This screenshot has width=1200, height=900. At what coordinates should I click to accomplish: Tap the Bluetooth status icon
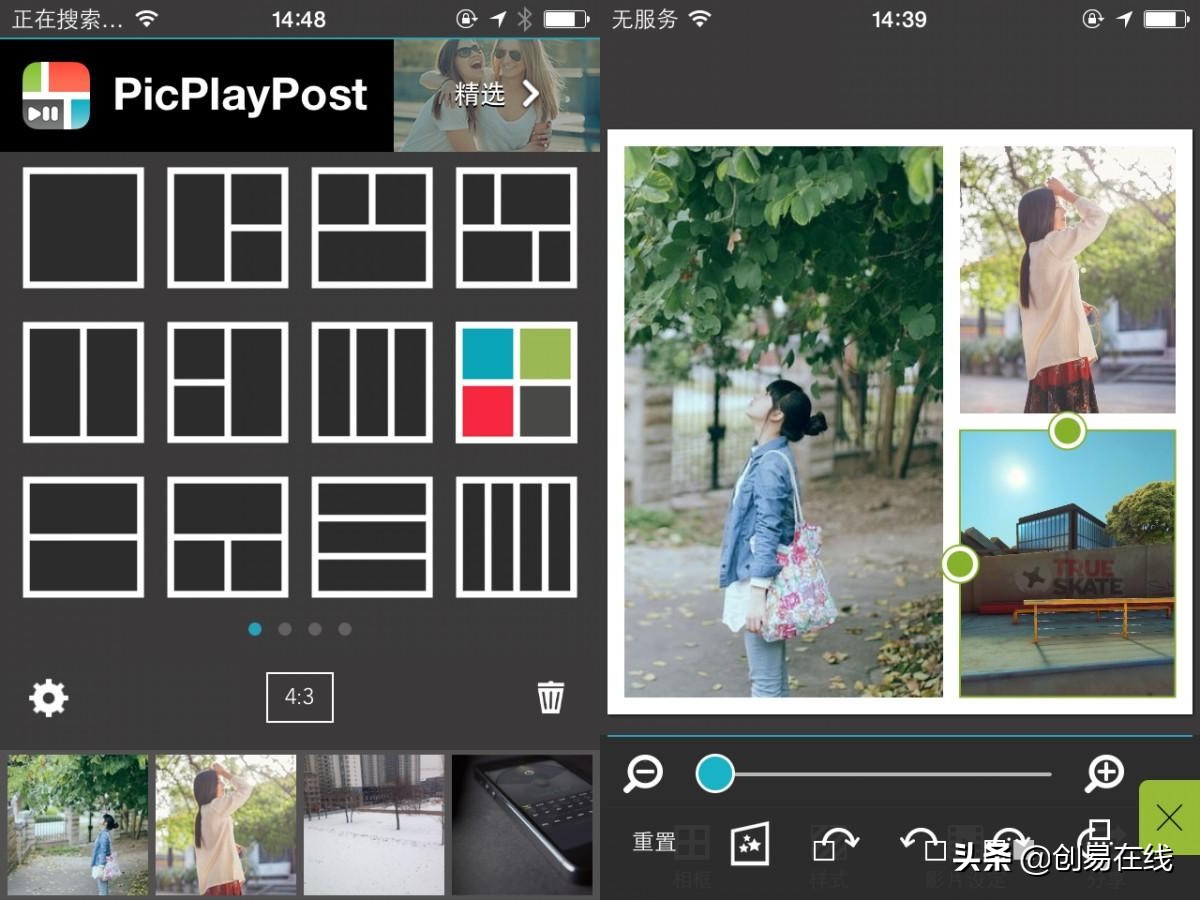pyautogui.click(x=524, y=19)
